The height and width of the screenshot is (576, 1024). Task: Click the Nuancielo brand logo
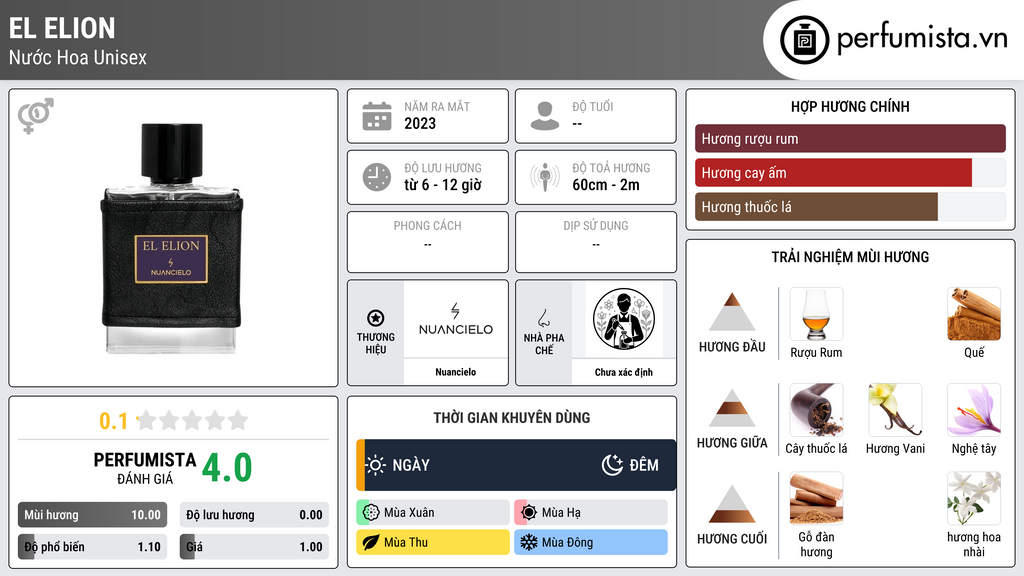[x=456, y=320]
